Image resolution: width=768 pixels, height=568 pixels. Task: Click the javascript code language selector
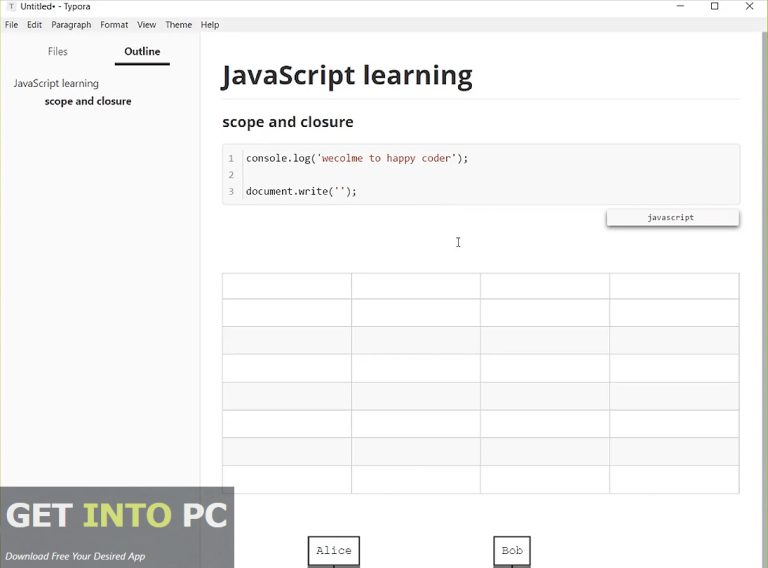[671, 217]
